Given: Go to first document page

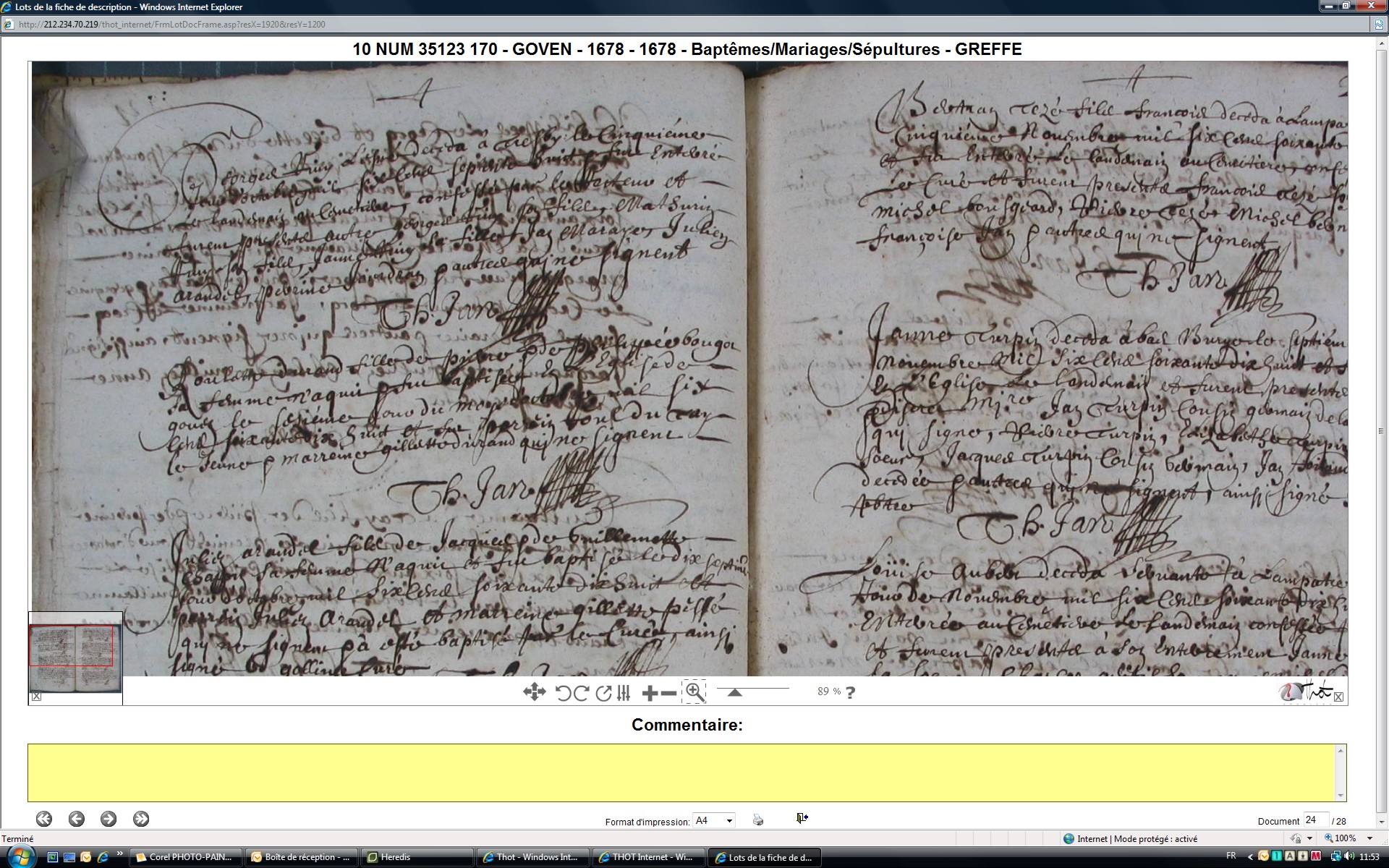Looking at the screenshot, I should 44,819.
